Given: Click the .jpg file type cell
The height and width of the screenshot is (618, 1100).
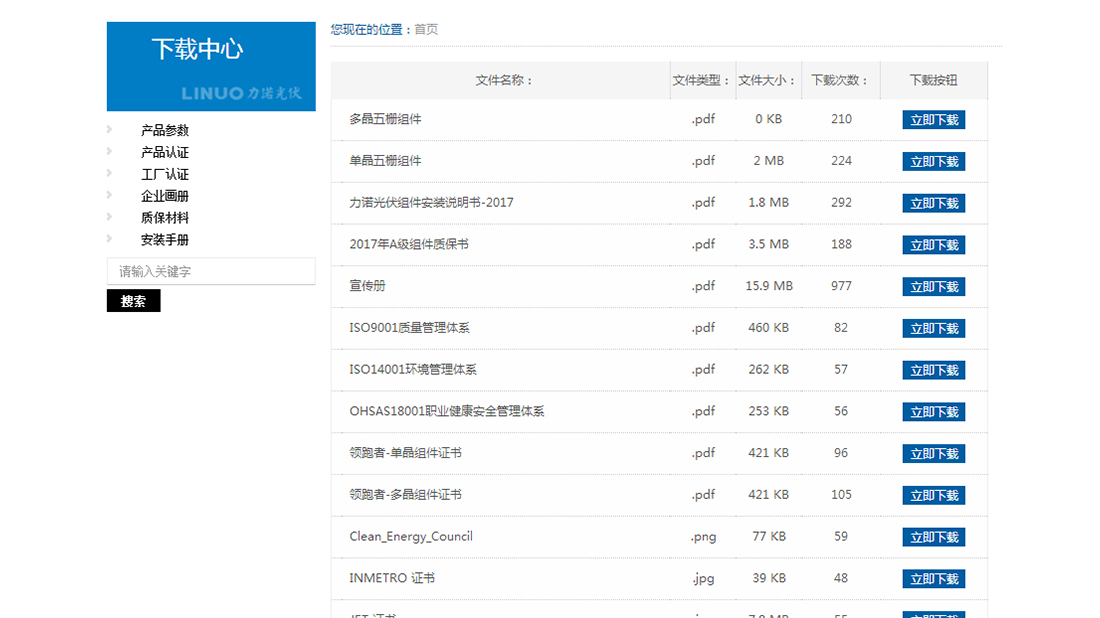Looking at the screenshot, I should tap(703, 579).
